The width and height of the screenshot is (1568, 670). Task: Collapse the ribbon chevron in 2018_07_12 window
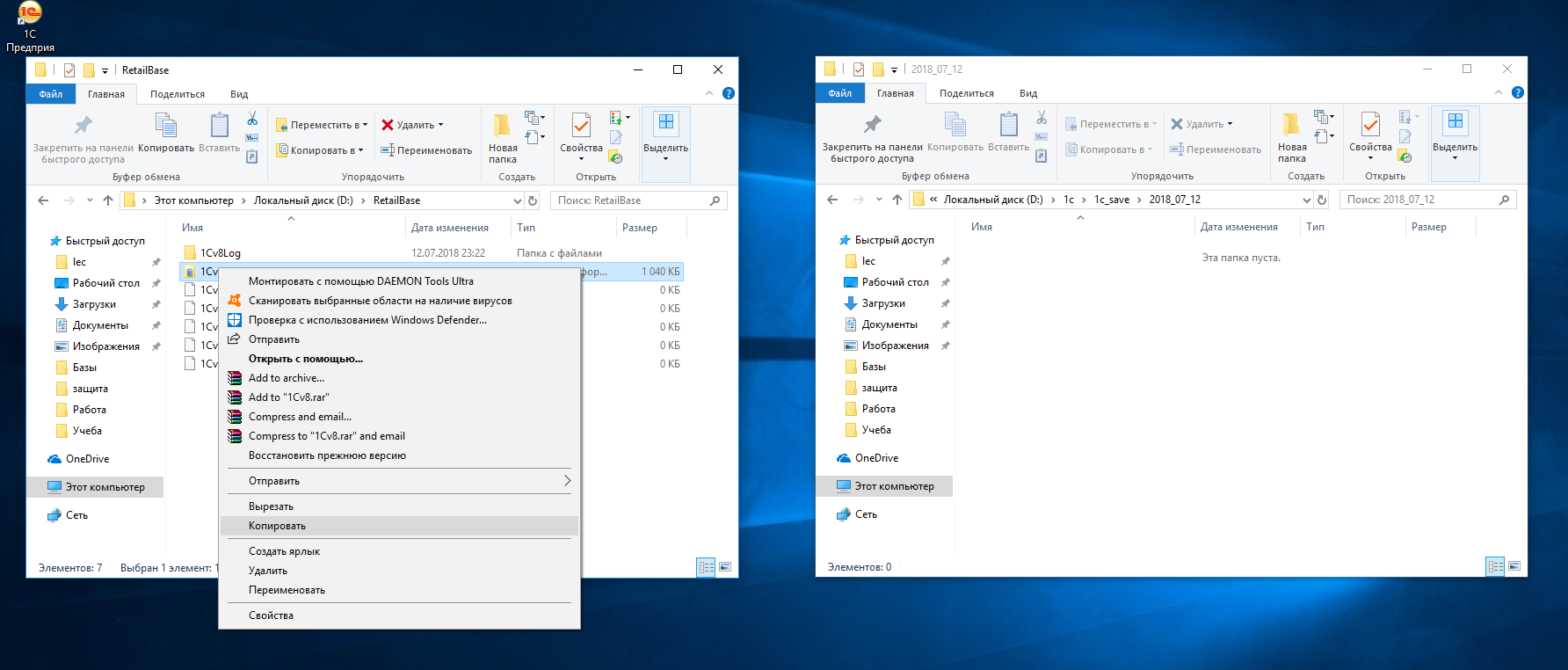click(x=1499, y=92)
